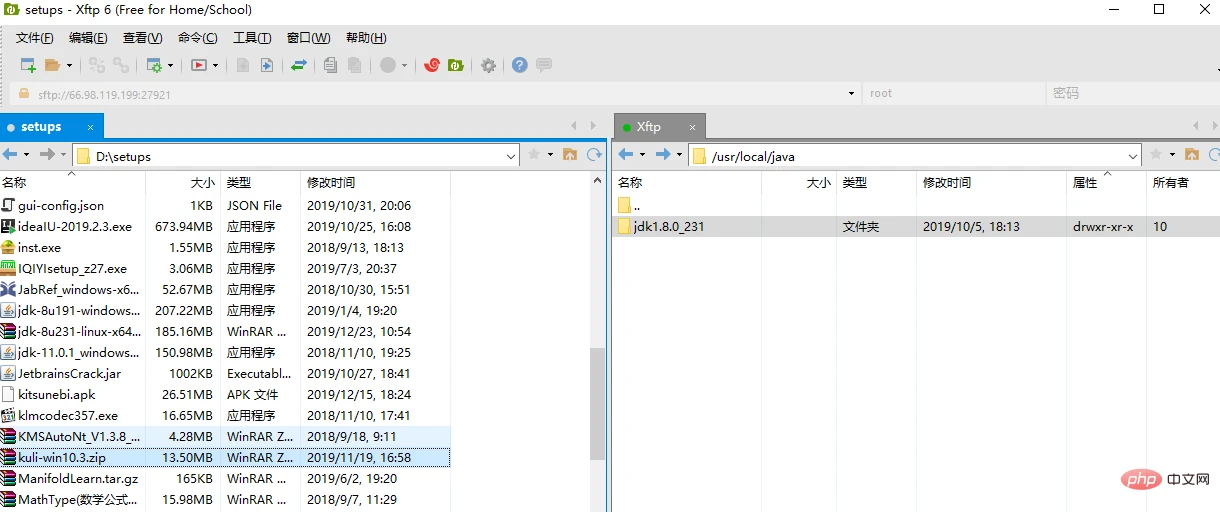Screen dimensions: 1220x512
Task: Go back in local pane
Action: coord(10,155)
